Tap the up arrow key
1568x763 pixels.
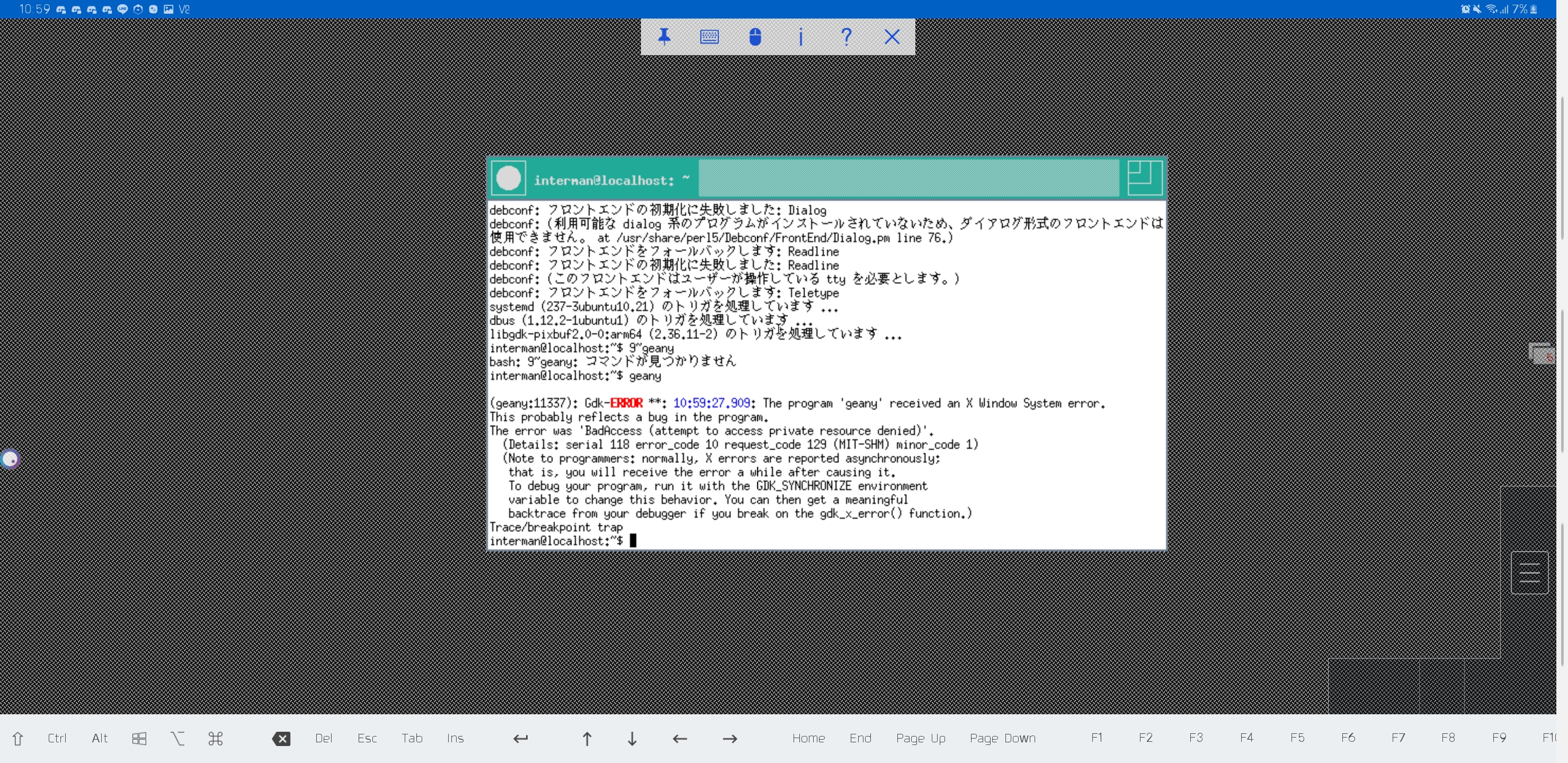click(x=587, y=739)
